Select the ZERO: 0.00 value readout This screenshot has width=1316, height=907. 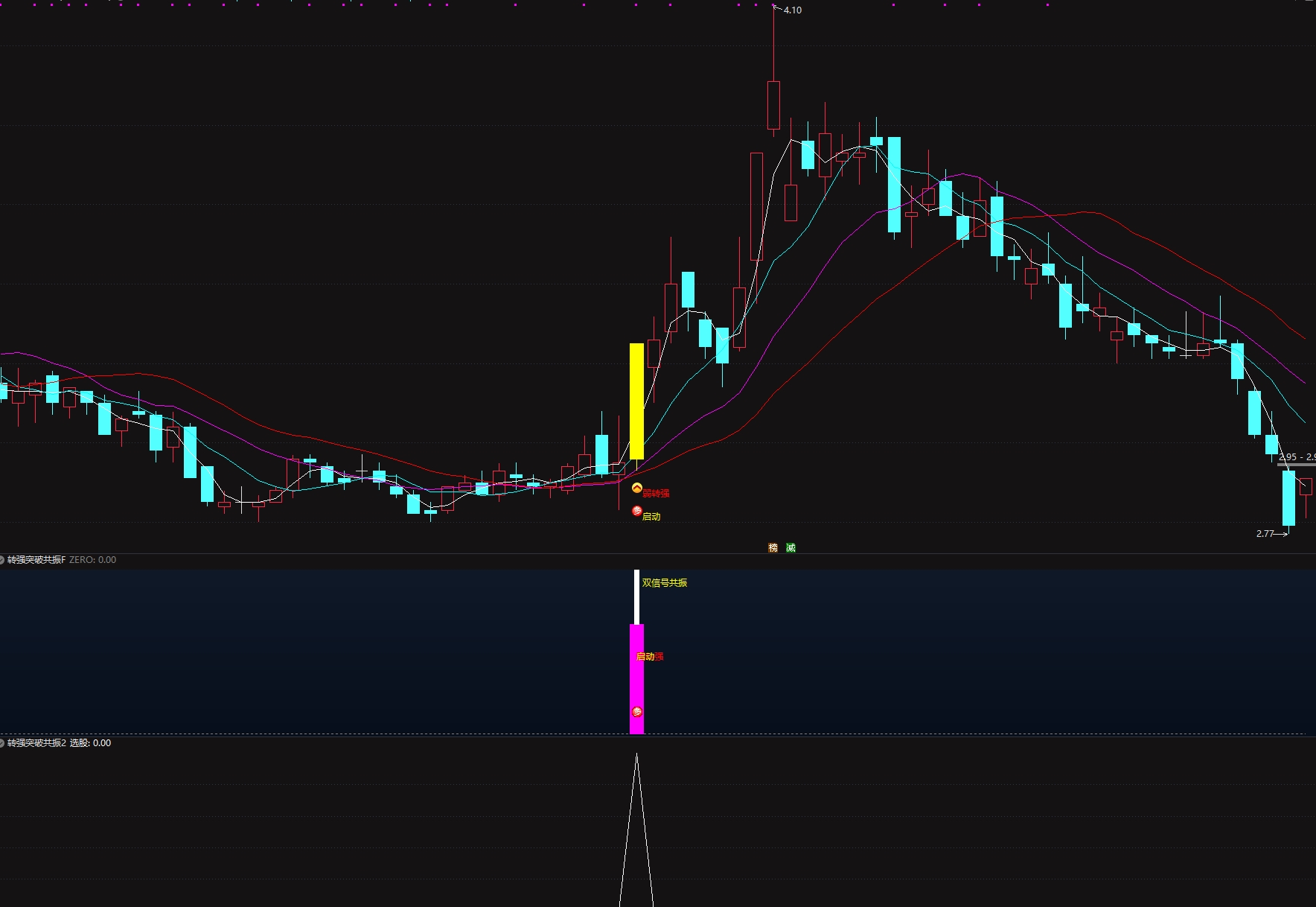coord(93,560)
